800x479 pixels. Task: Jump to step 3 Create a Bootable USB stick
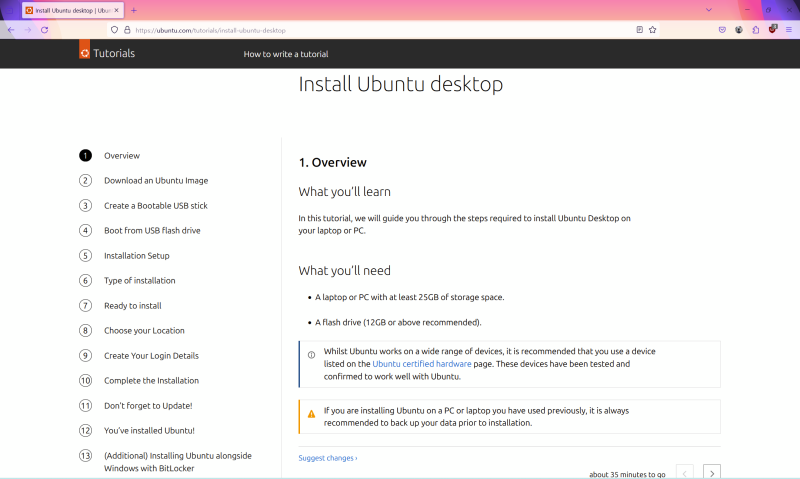(156, 206)
